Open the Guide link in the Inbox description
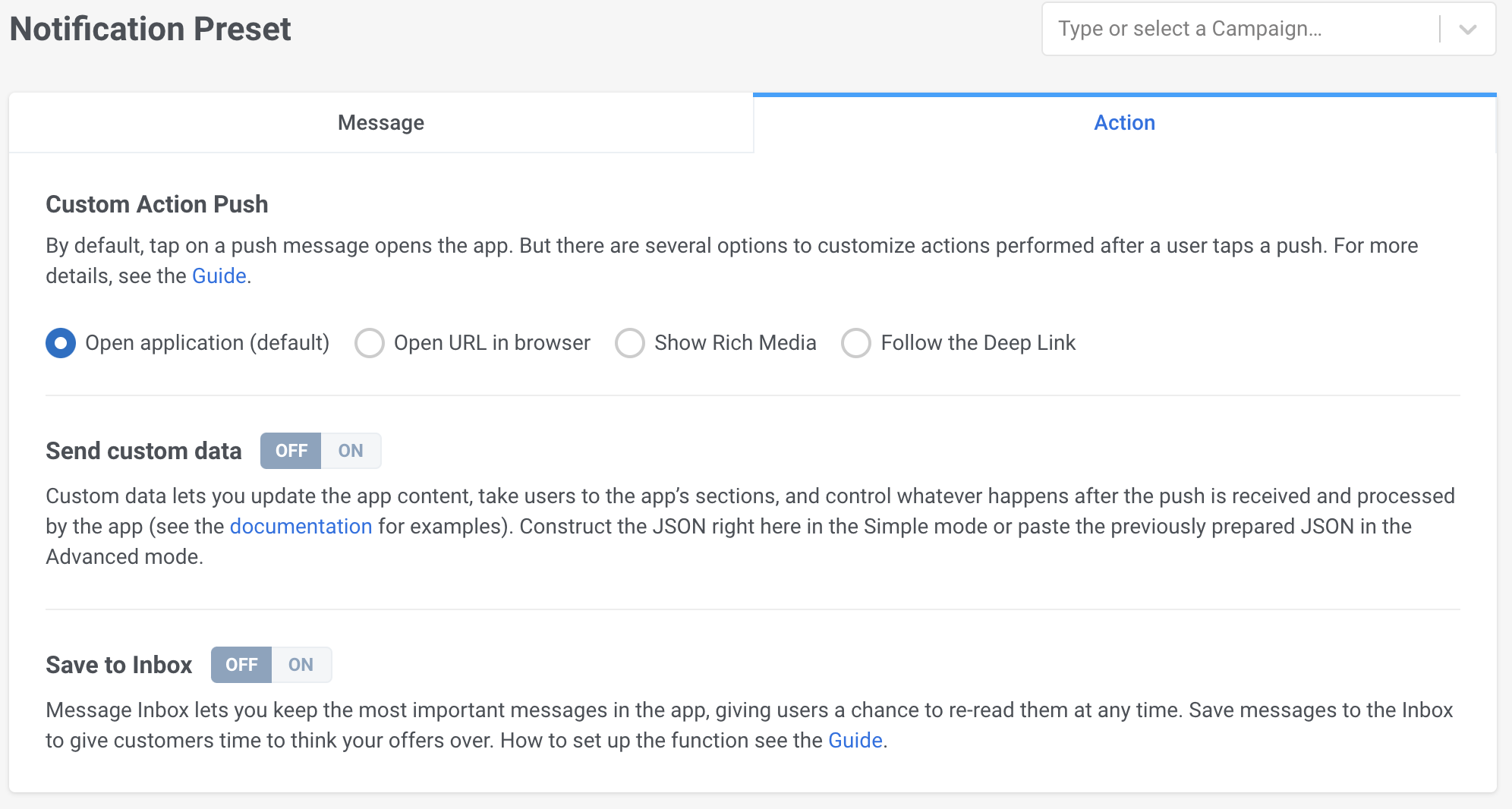Viewport: 1512px width, 809px height. [x=855, y=741]
